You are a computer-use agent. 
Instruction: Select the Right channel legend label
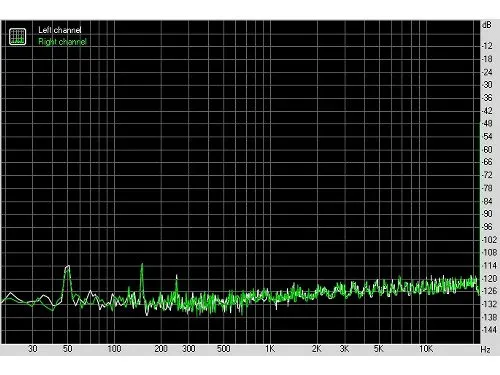[x=62, y=42]
